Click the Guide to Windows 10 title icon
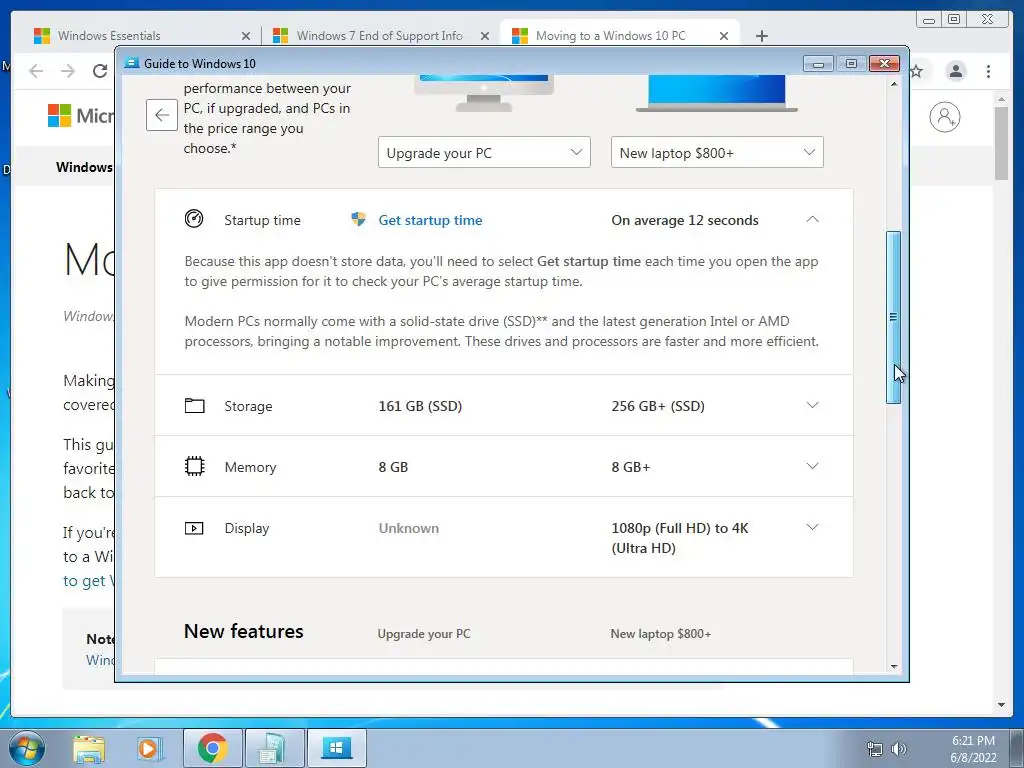 pyautogui.click(x=132, y=63)
